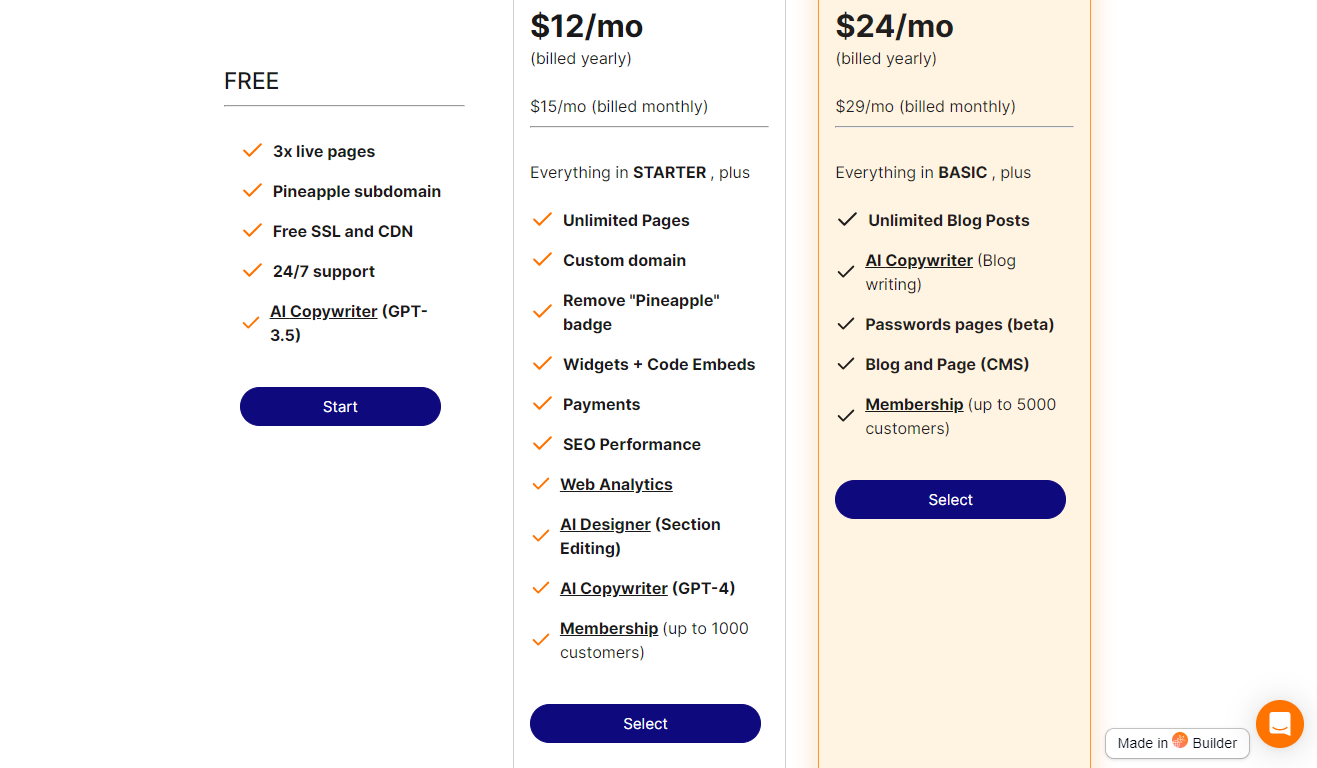1317x768 pixels.
Task: Click checkmark icon beside Payments
Action: [542, 404]
